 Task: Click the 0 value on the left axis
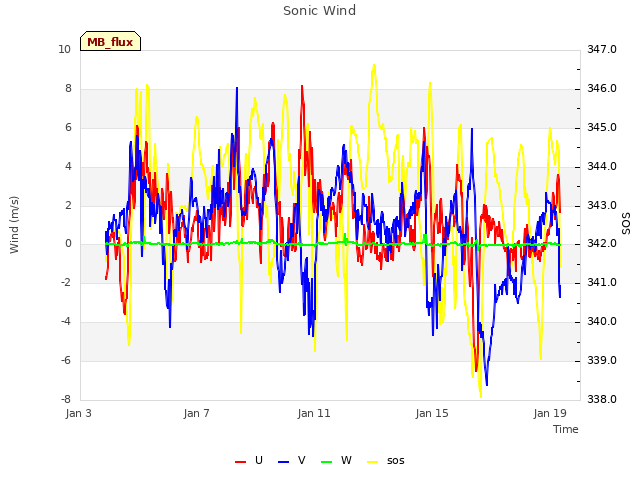(68, 244)
